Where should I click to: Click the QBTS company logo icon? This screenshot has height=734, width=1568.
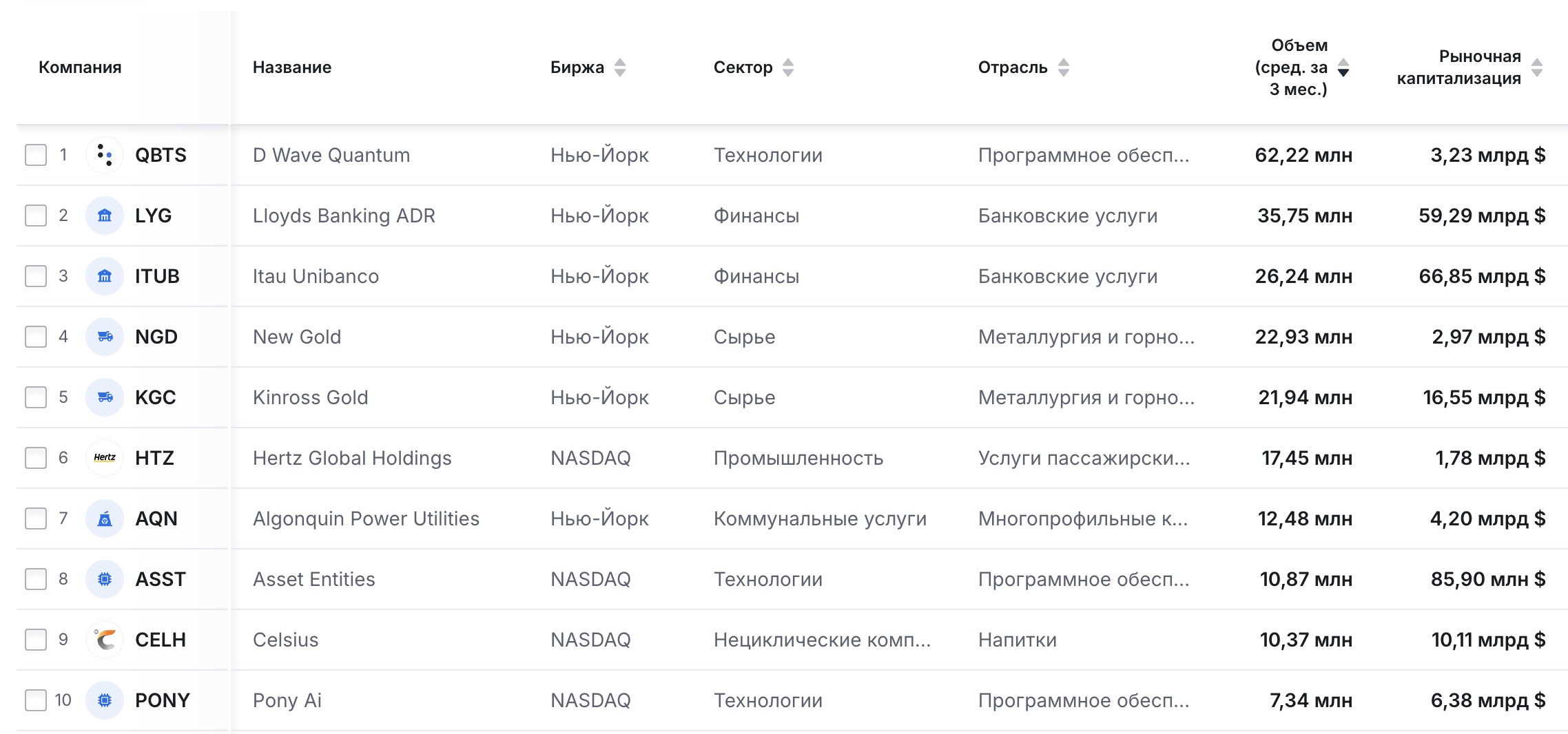point(105,155)
